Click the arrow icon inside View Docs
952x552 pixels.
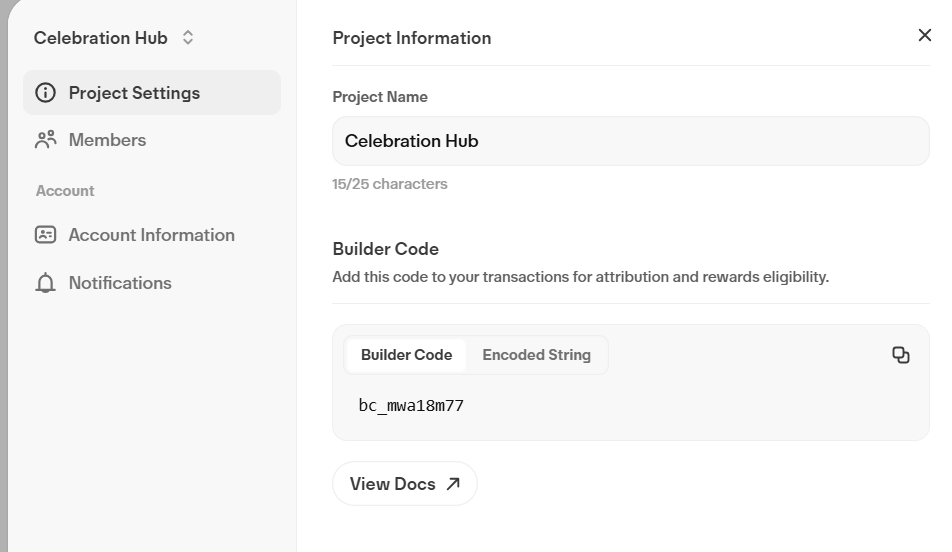click(x=453, y=484)
